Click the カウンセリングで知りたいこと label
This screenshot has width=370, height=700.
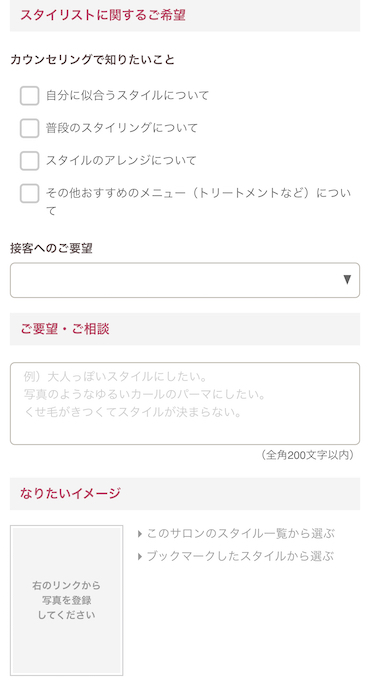pyautogui.click(x=92, y=60)
